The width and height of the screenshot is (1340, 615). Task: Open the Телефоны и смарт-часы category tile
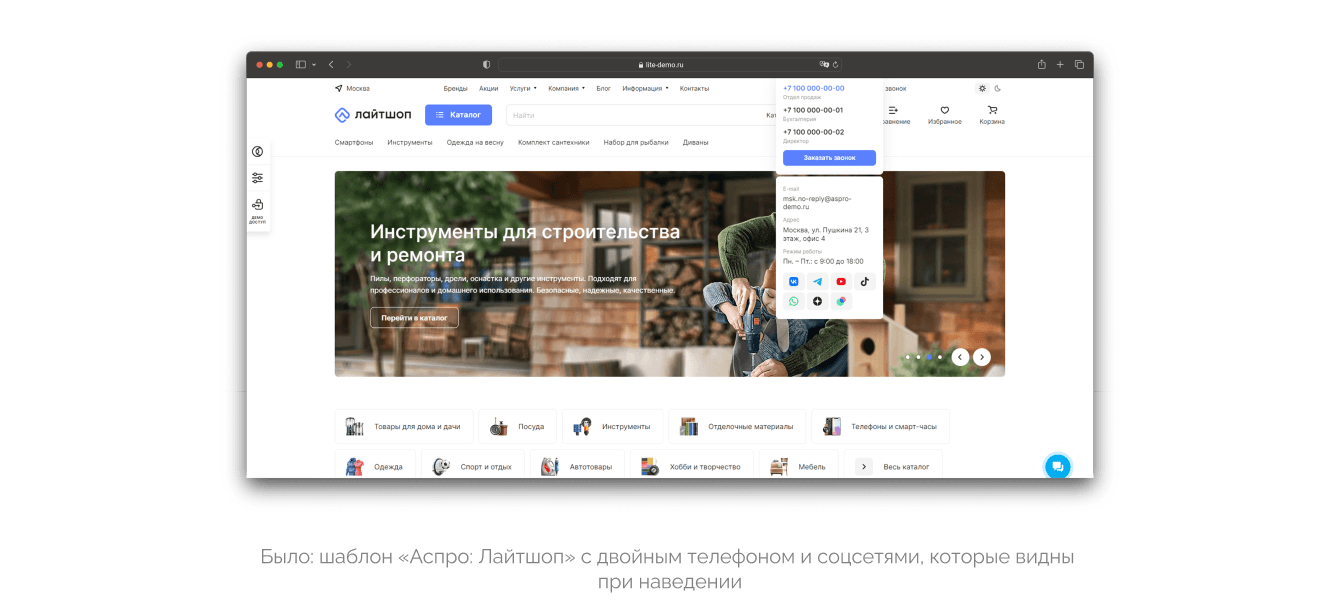(x=880, y=426)
